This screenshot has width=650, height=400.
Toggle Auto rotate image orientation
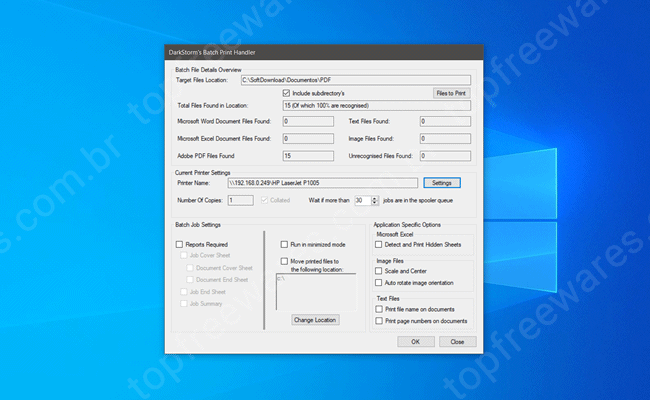[x=378, y=283]
